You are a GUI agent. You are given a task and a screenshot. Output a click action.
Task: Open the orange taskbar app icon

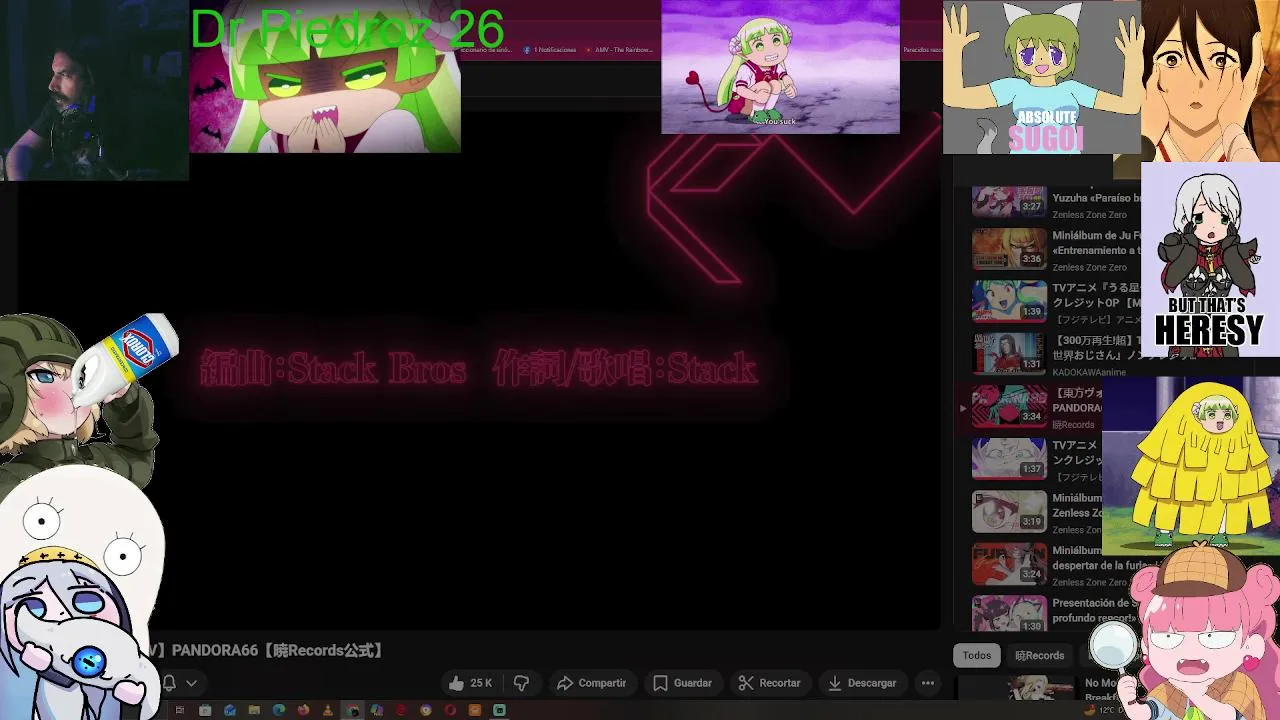click(x=475, y=710)
